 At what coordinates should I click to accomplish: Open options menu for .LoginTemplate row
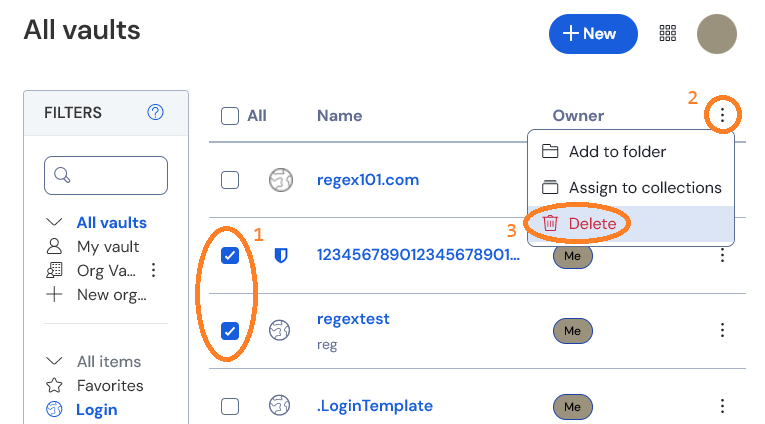pyautogui.click(x=722, y=406)
